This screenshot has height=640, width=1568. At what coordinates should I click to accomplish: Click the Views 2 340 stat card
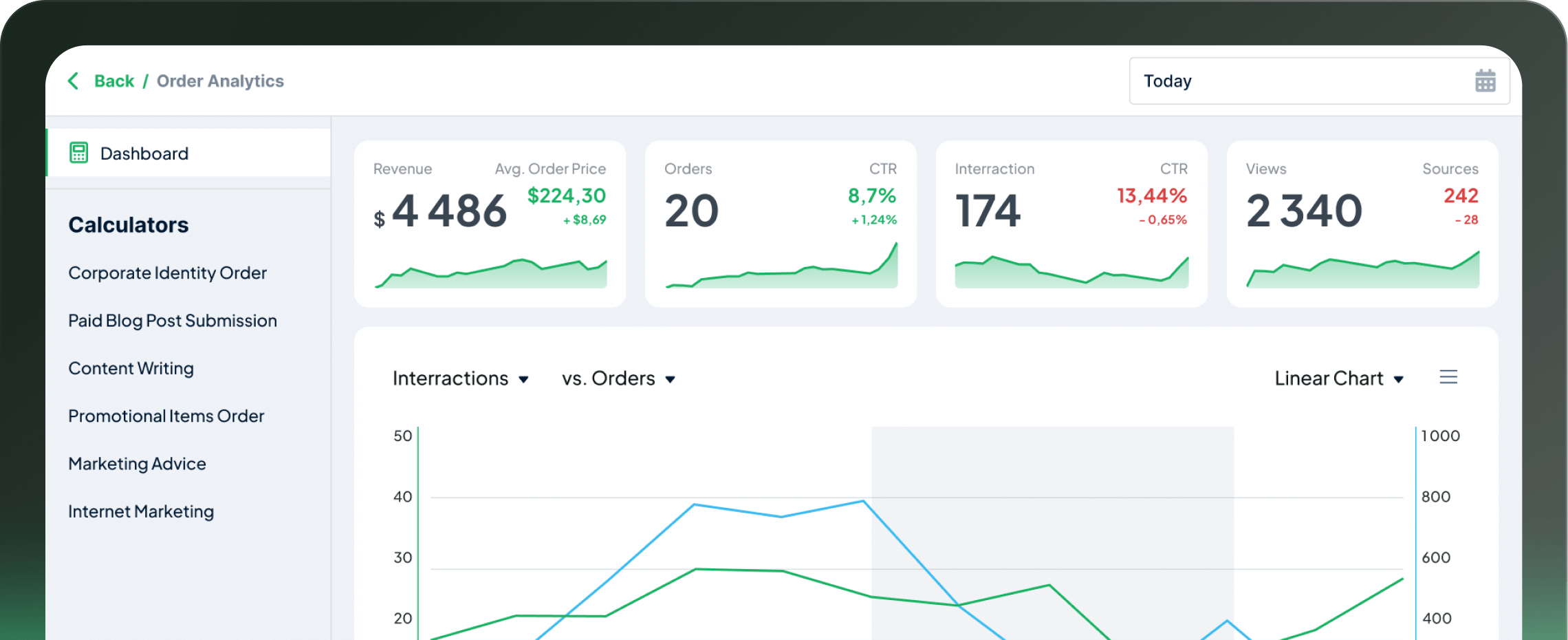pos(1362,224)
